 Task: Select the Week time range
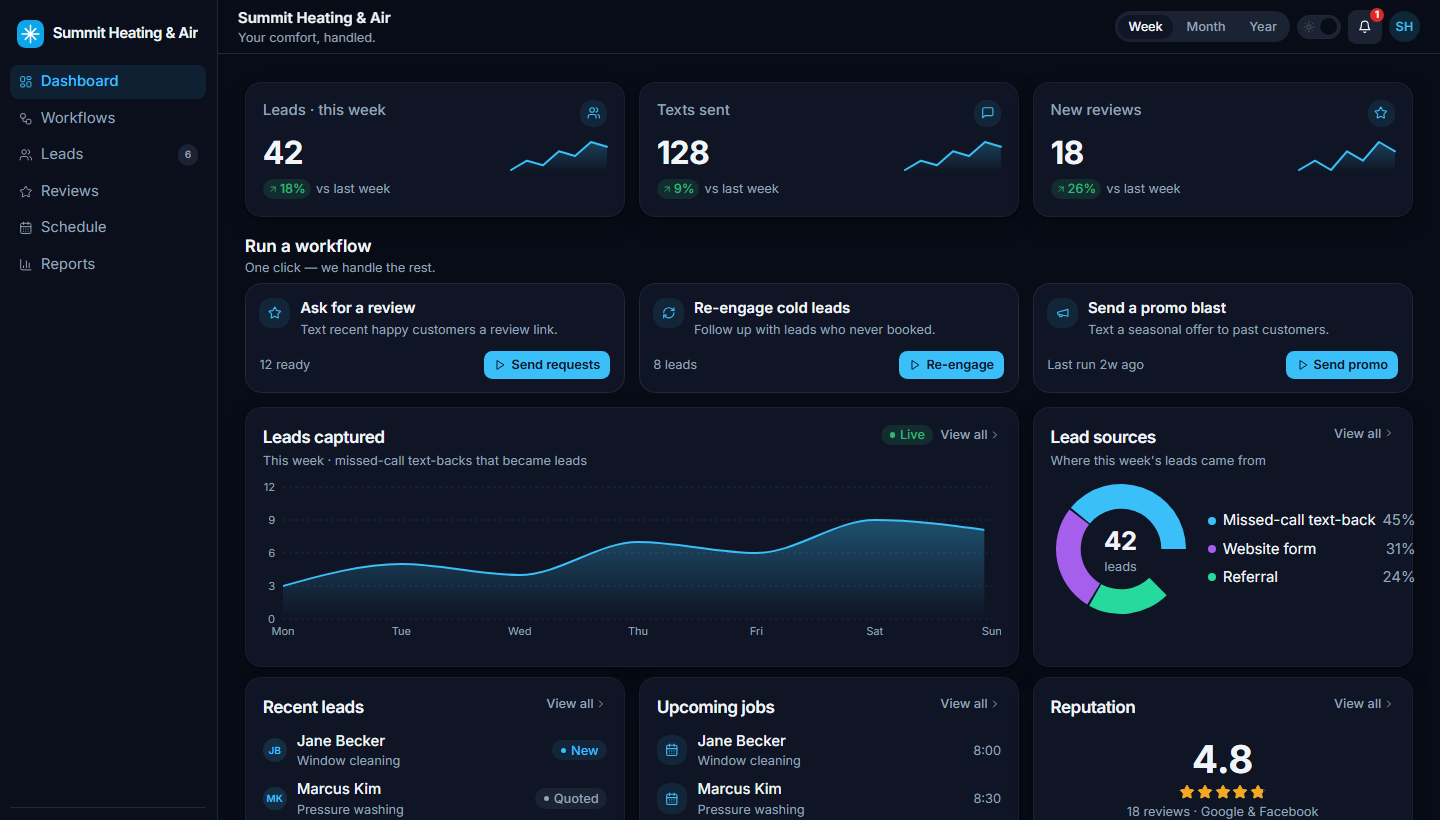click(x=1145, y=27)
